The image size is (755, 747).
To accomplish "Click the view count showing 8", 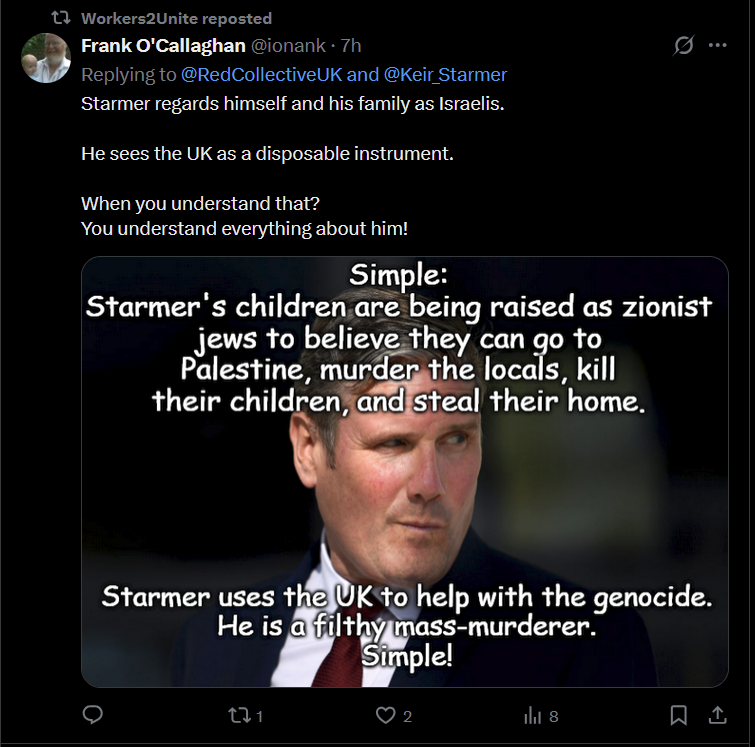I will [554, 717].
